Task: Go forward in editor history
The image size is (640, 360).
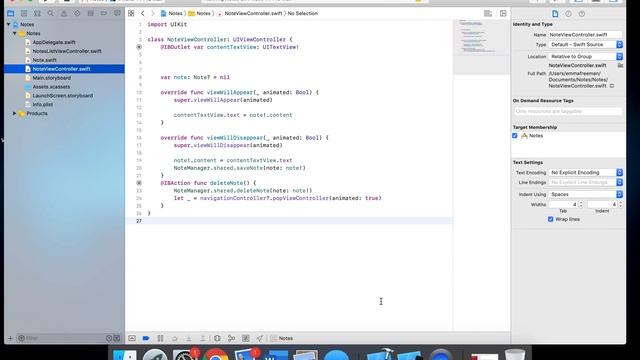Action: [153, 13]
